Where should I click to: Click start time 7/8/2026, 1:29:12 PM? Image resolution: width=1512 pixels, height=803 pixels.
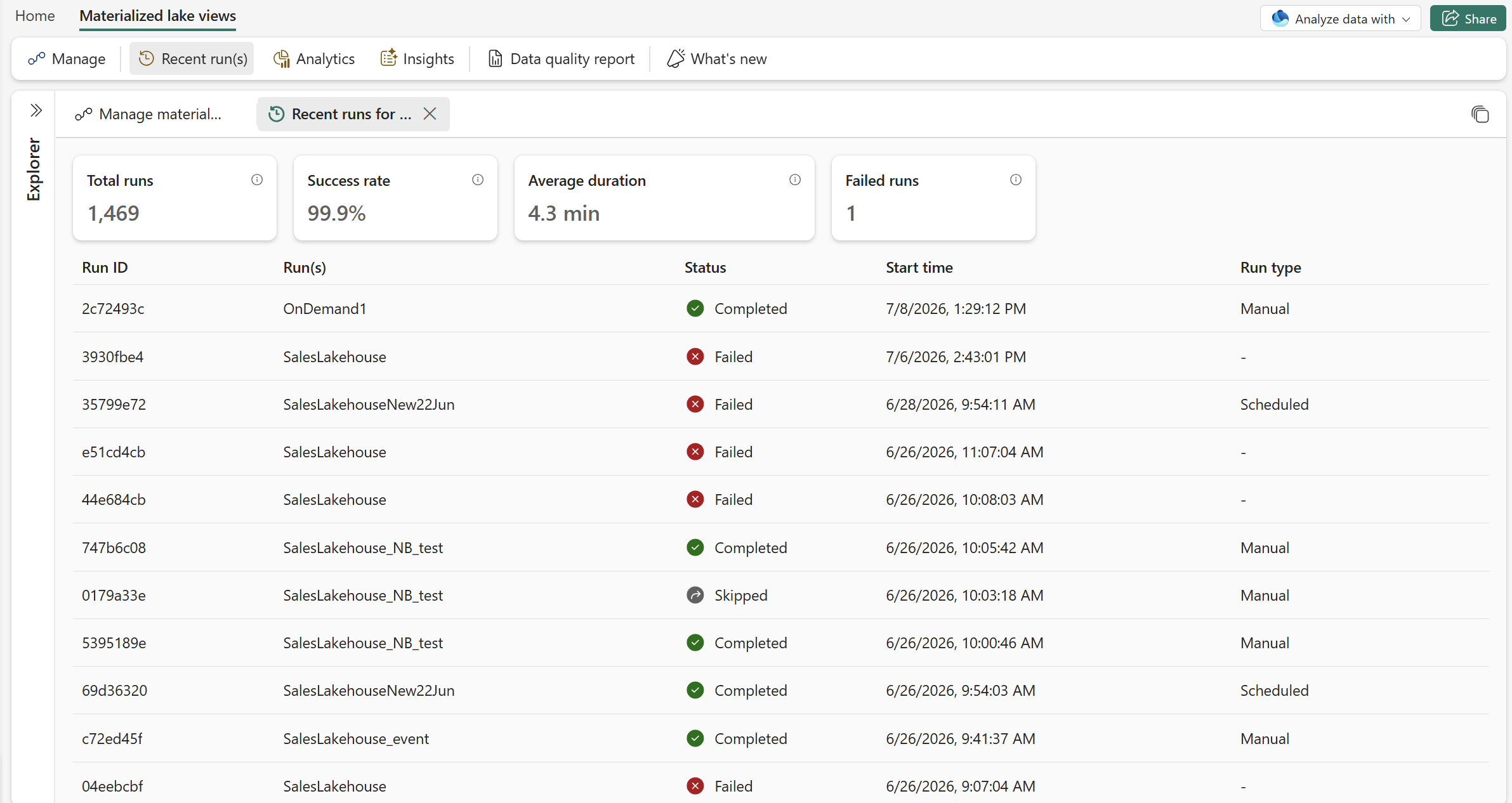click(x=956, y=309)
